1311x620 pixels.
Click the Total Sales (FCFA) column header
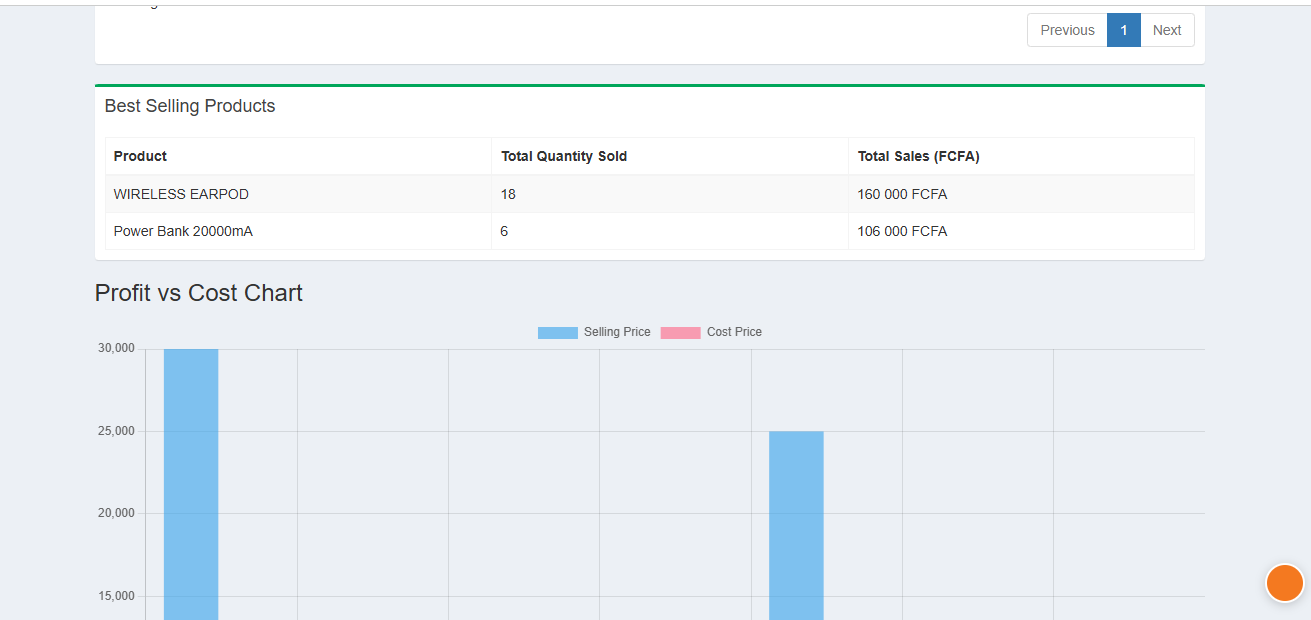(918, 156)
